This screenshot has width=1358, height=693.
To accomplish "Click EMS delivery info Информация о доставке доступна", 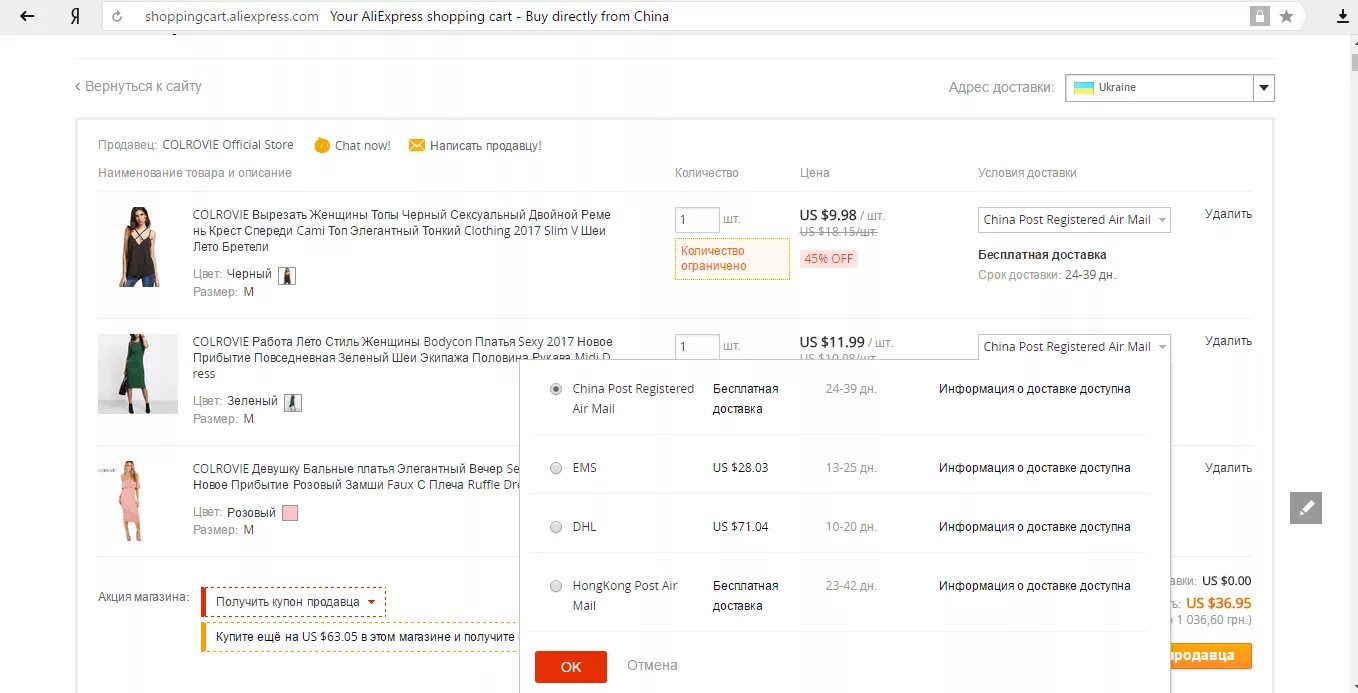I will point(1035,468).
